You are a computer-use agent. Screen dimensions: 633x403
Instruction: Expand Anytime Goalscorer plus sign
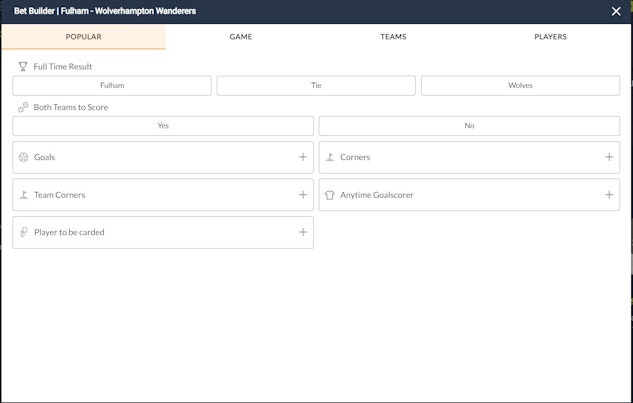[x=609, y=195]
